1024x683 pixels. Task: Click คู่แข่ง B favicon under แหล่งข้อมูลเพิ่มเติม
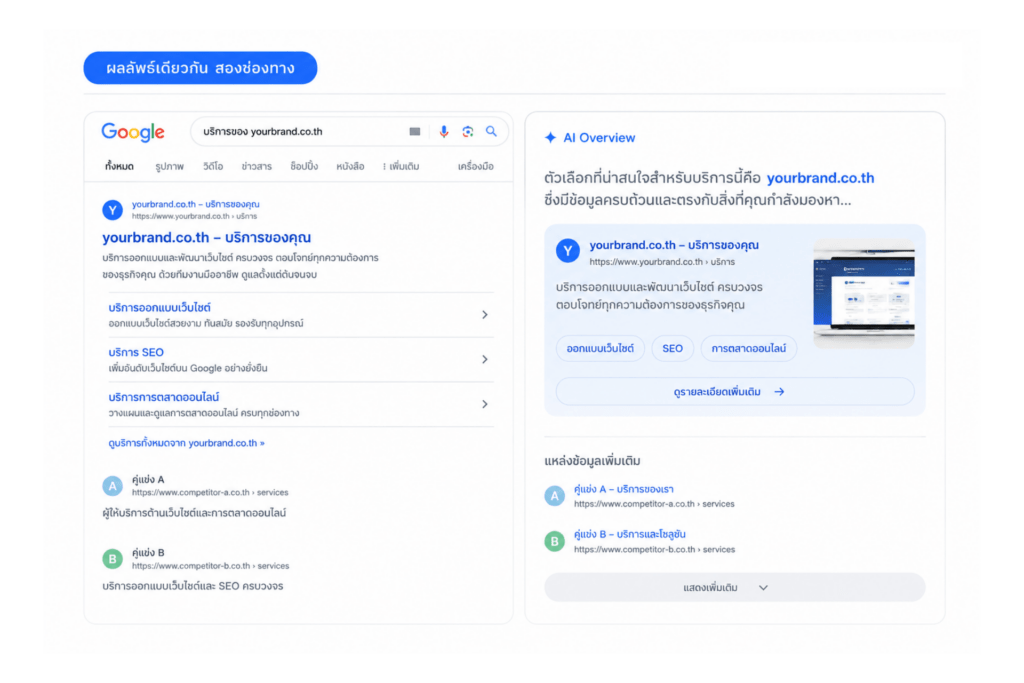point(554,541)
